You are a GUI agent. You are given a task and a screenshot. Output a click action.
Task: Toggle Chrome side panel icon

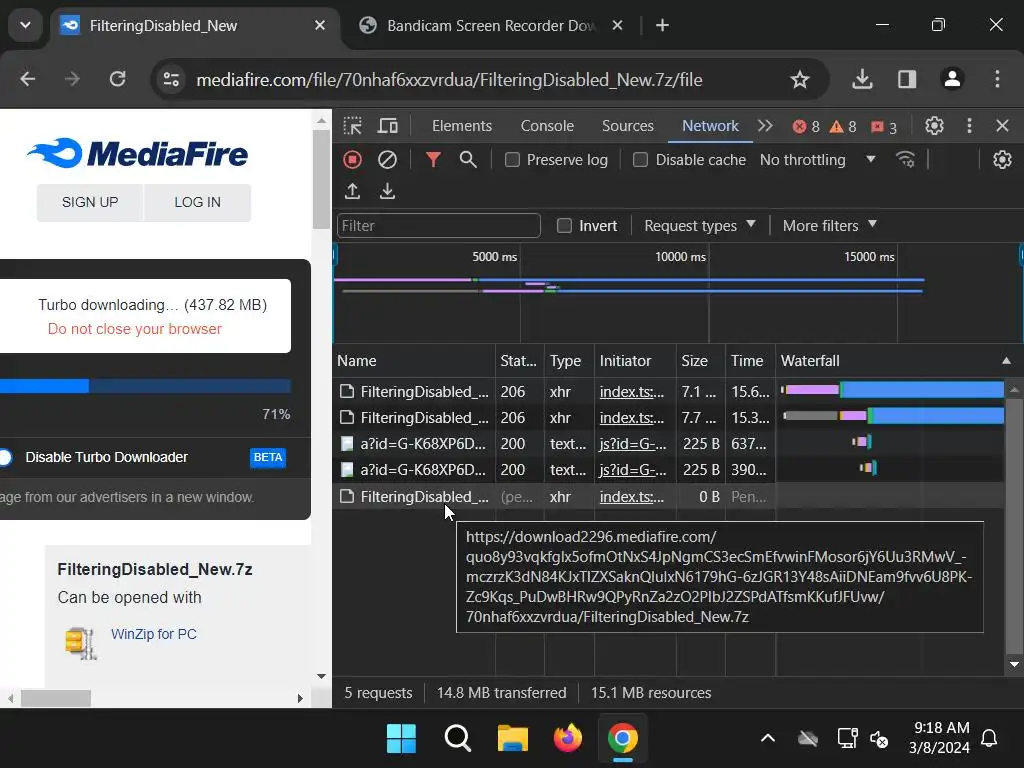(x=907, y=79)
